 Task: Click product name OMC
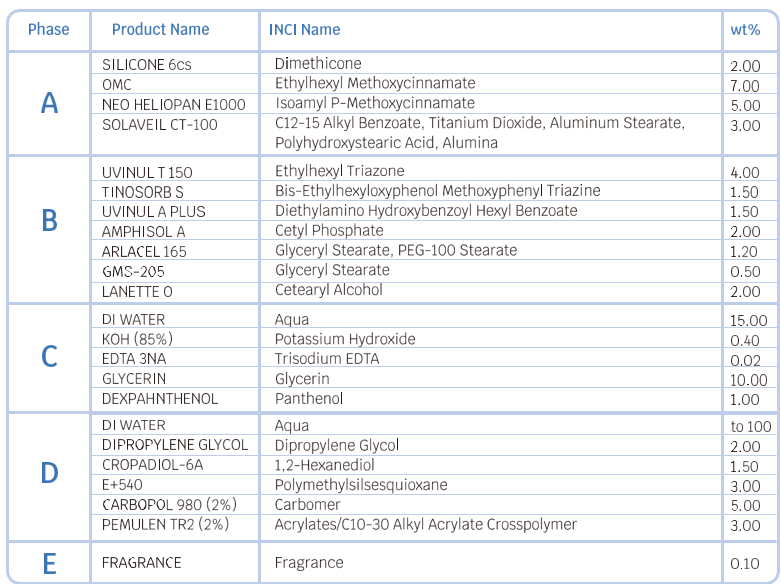[x=117, y=85]
